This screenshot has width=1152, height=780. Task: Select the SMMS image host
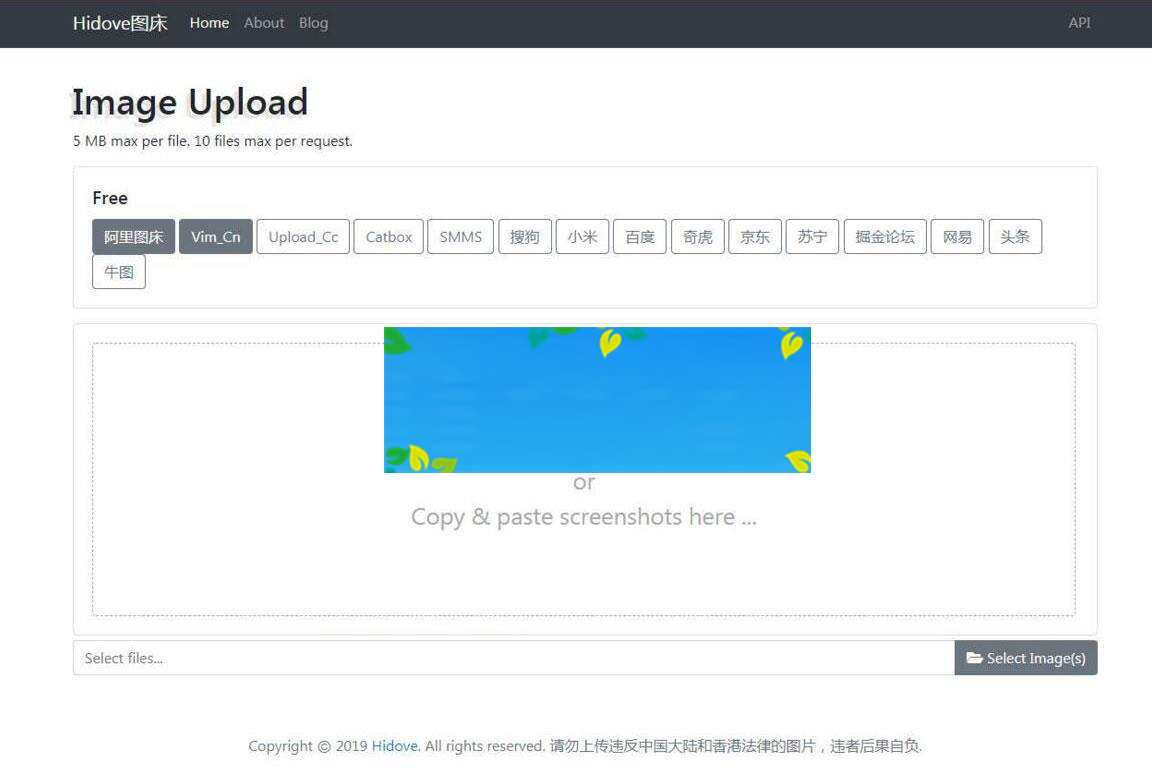(460, 237)
